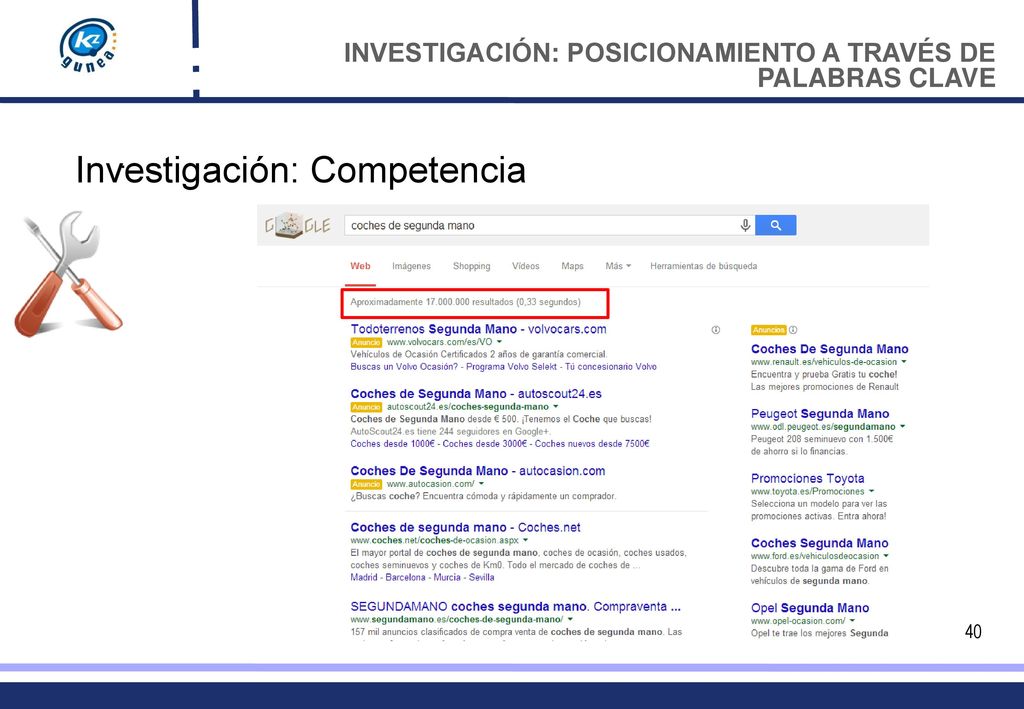Click the info icon beside Volvo ad
This screenshot has height=709, width=1024.
[716, 330]
